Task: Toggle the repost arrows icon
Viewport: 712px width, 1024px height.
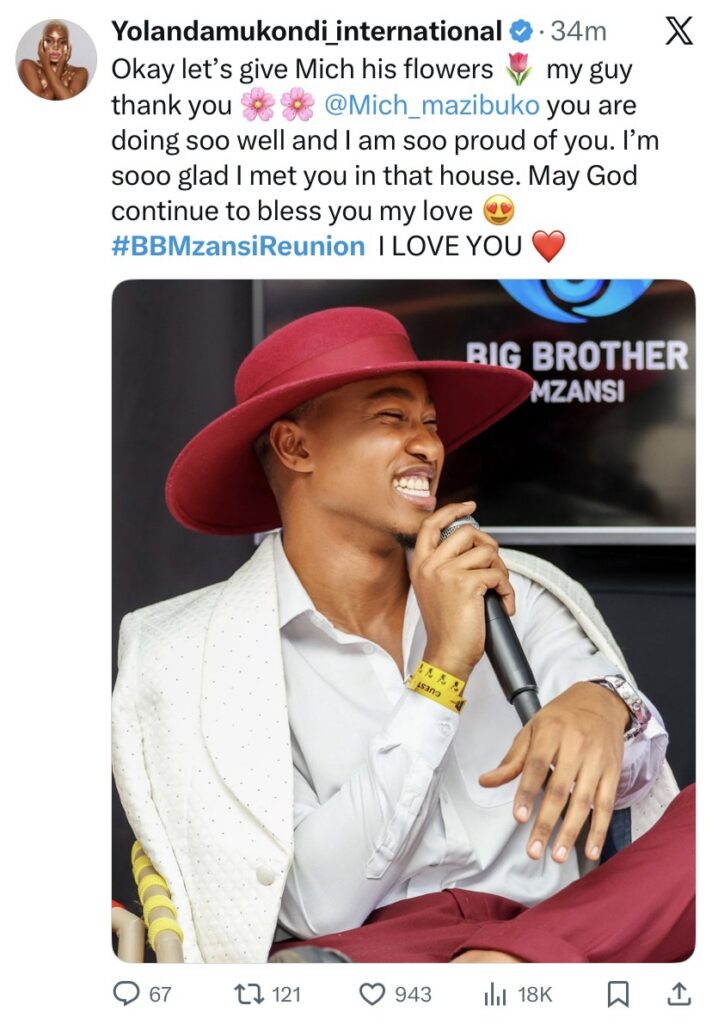Action: coord(245,993)
